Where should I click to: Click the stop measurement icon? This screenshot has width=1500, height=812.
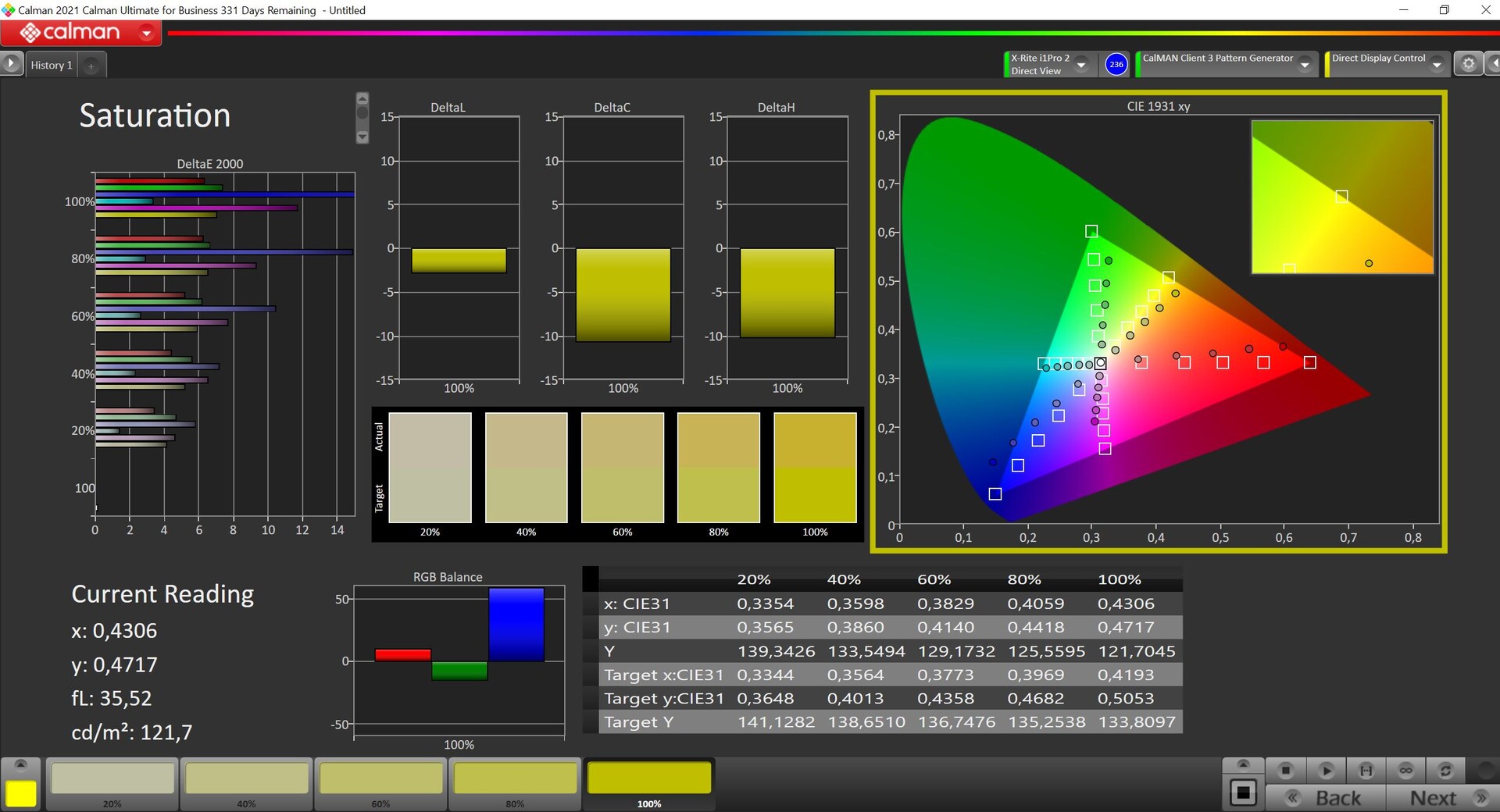coord(1285,771)
